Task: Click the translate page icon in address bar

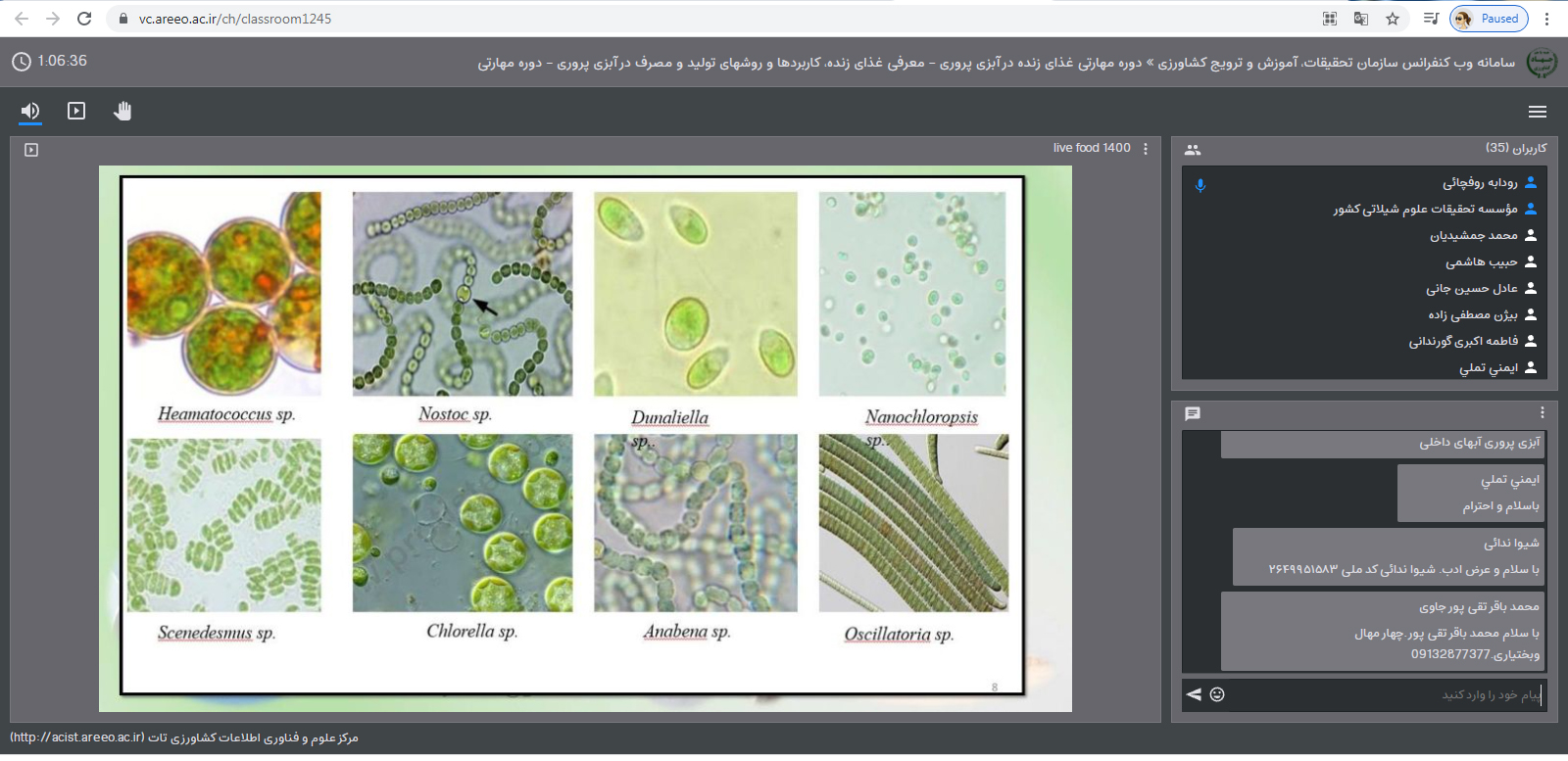Action: [1361, 19]
